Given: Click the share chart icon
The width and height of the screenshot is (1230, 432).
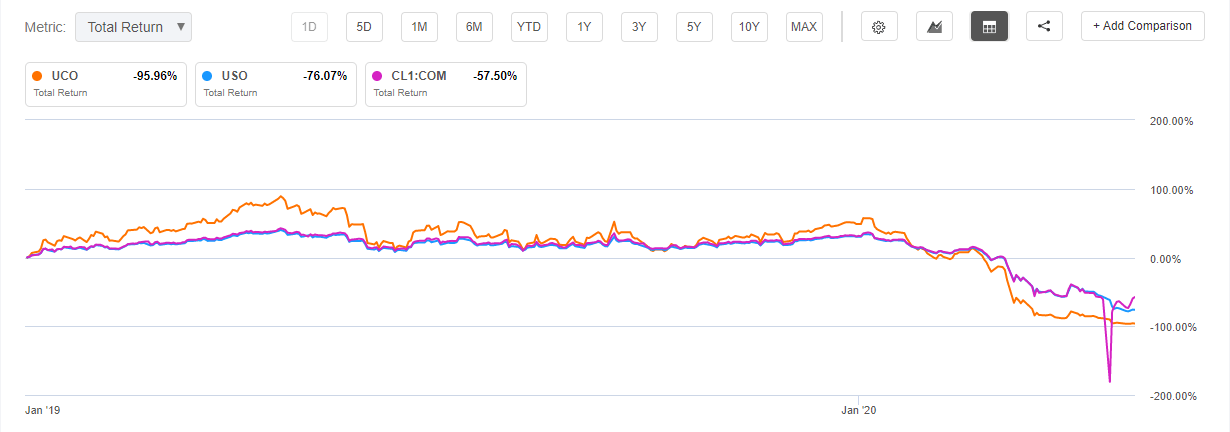Looking at the screenshot, I should (1044, 27).
